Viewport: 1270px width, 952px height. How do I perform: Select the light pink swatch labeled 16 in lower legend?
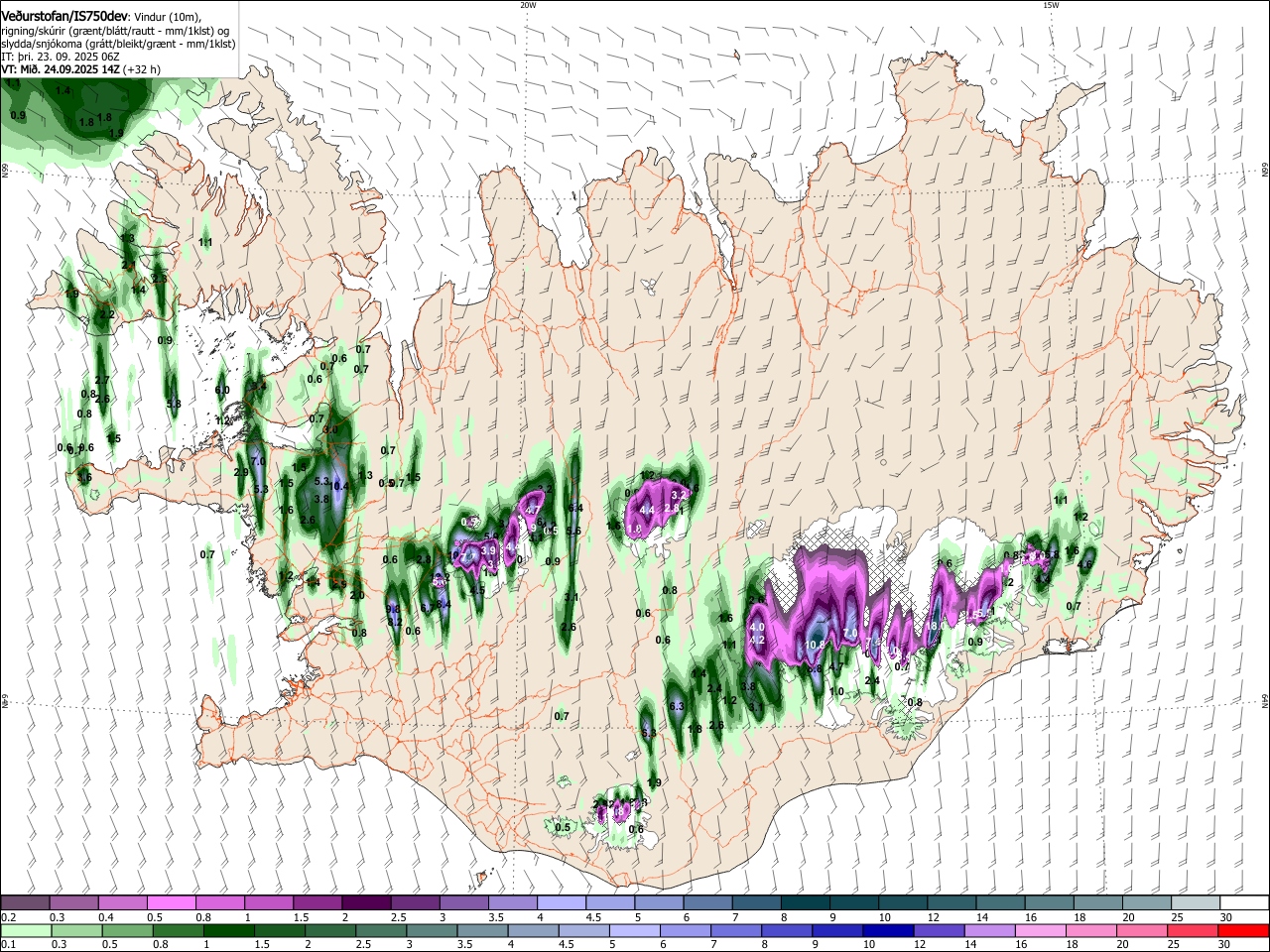[x=1040, y=930]
